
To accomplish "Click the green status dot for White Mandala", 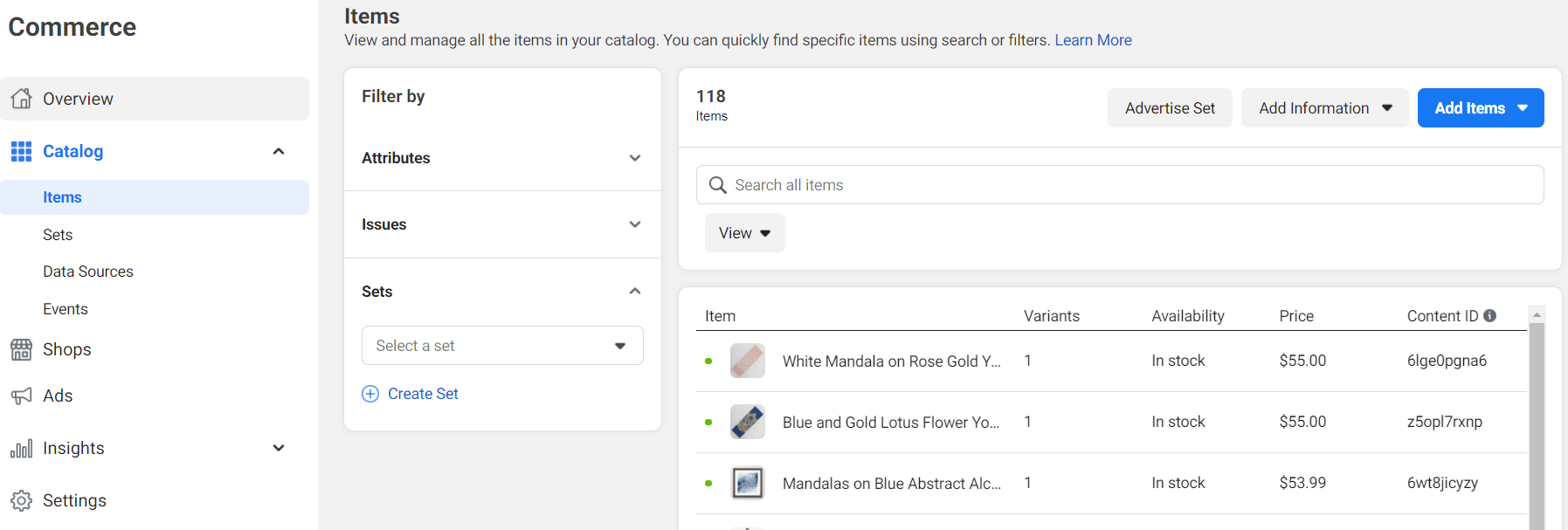I will pos(708,361).
